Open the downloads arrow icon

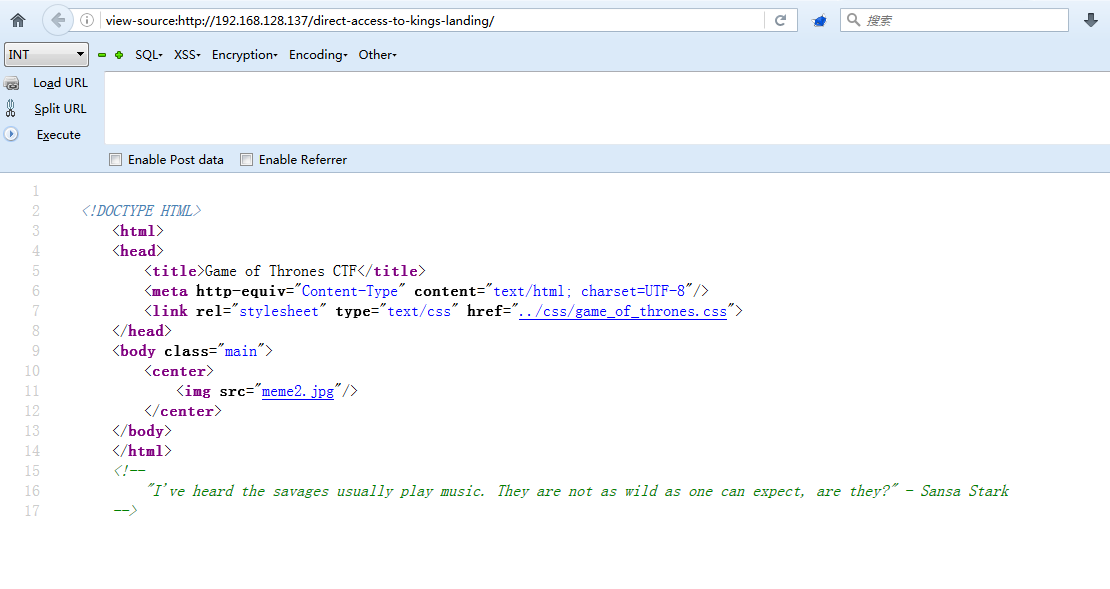point(1090,21)
